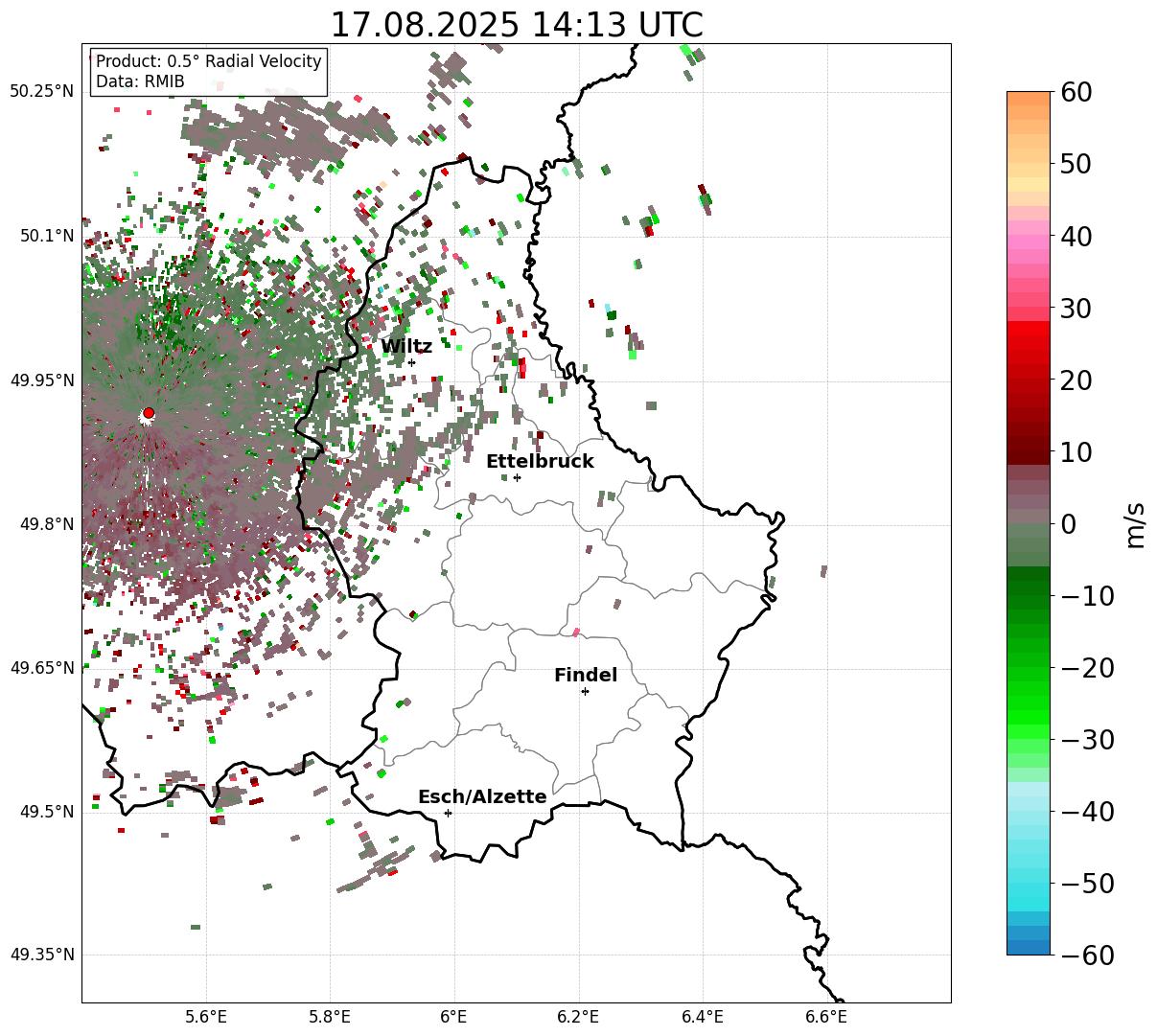This screenshot has height=1036, width=1157.
Task: Click the Findel station cross marker
Action: click(x=585, y=691)
